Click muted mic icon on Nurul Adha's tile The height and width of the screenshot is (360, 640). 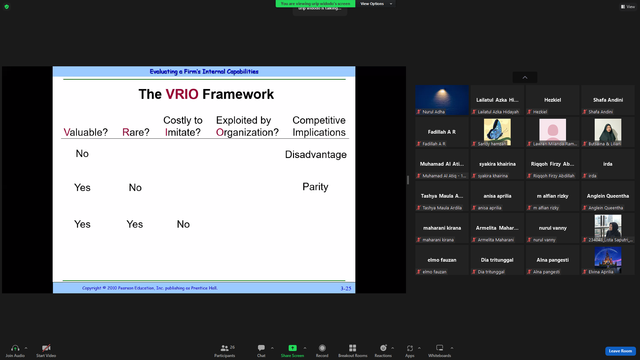click(x=419, y=112)
